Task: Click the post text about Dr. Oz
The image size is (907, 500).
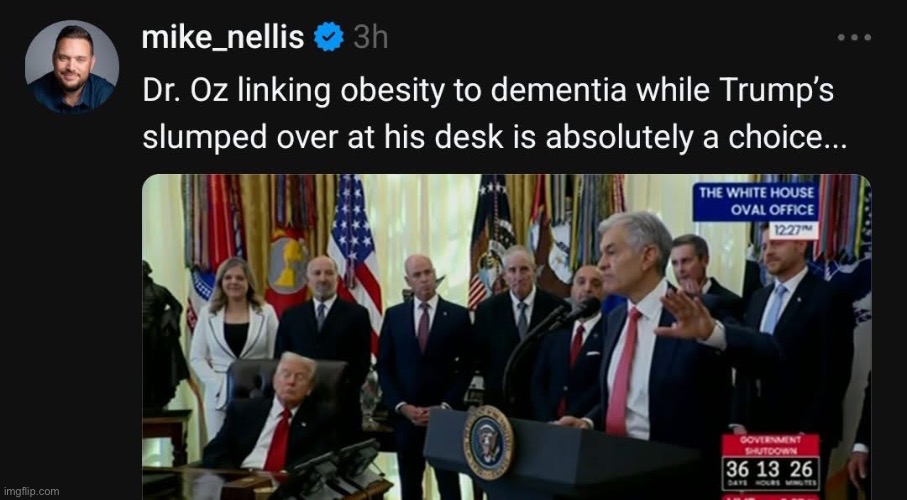Action: point(494,114)
